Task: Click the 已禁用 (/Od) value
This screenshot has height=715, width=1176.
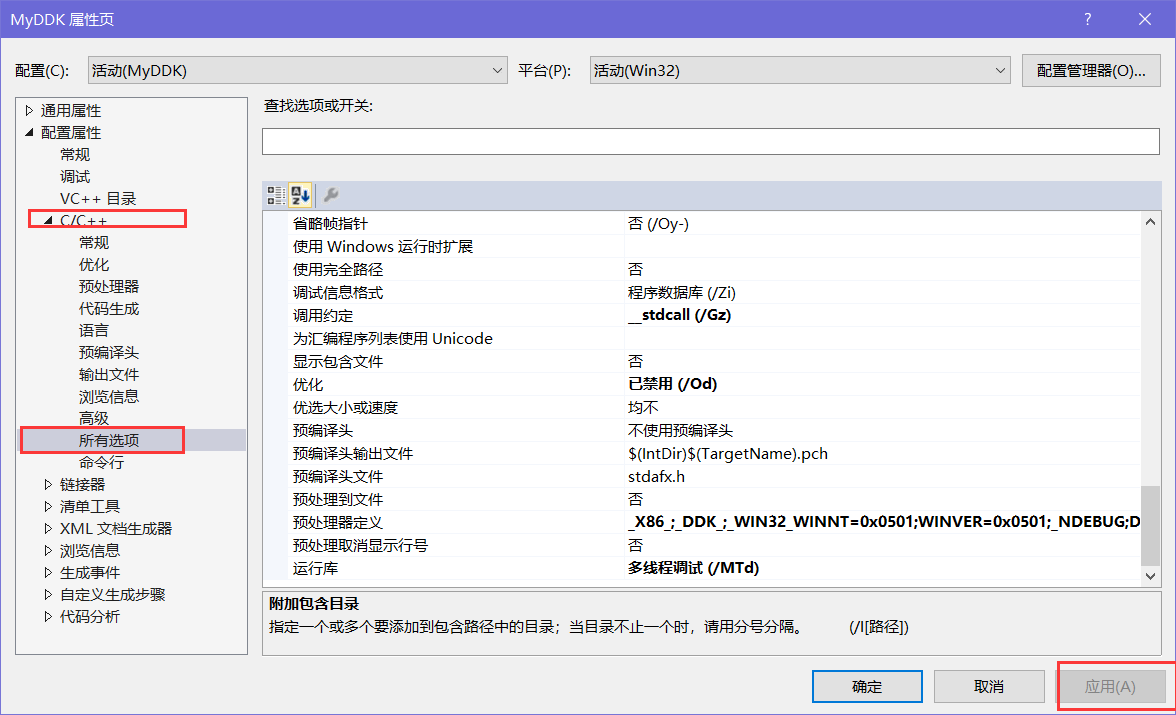Action: tap(673, 384)
